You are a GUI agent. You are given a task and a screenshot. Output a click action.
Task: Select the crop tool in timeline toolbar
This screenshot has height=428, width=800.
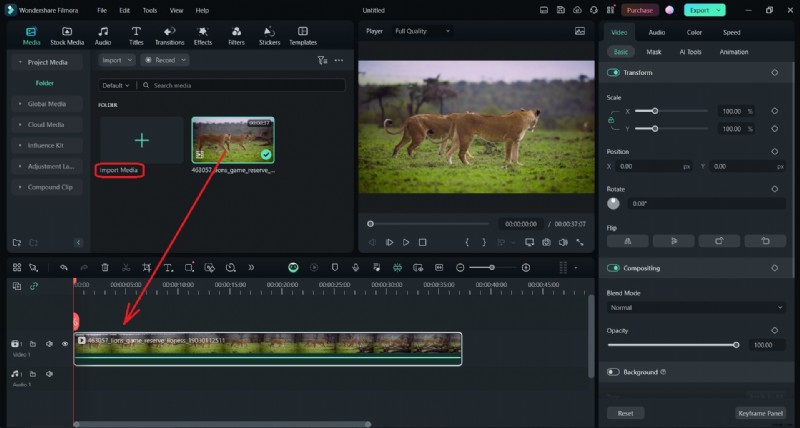[x=146, y=267]
